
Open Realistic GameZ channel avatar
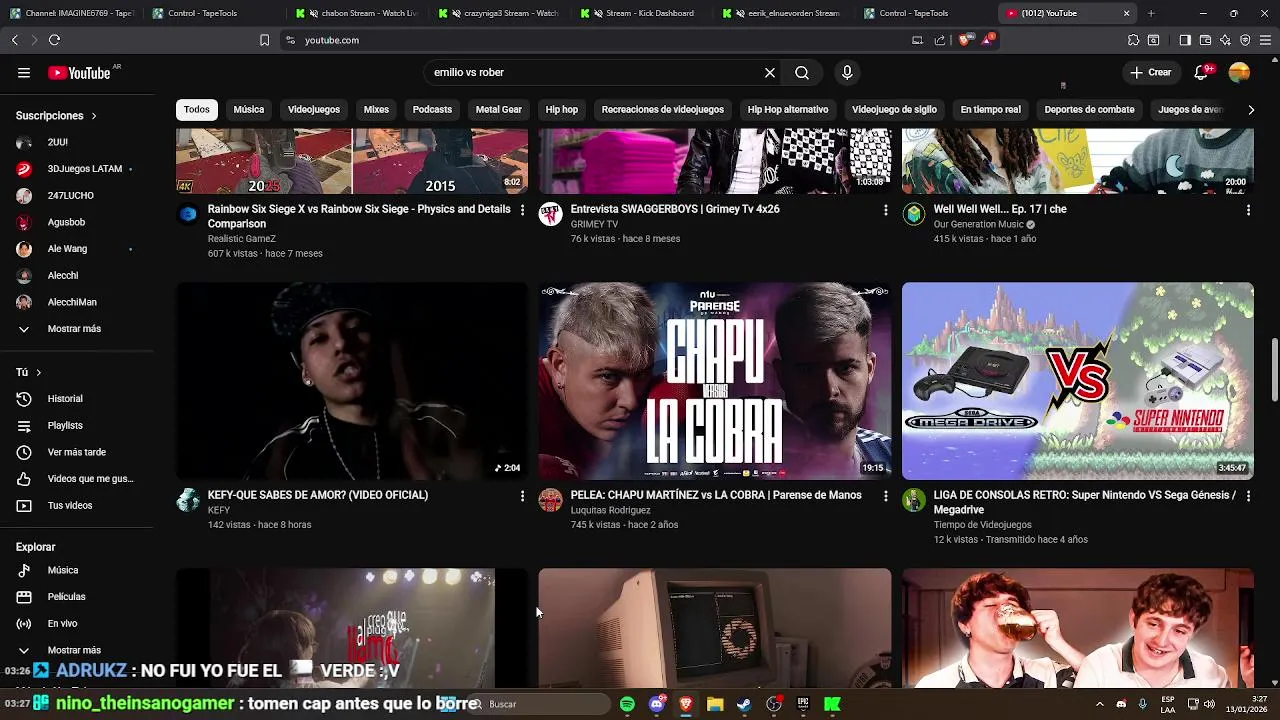coord(188,214)
